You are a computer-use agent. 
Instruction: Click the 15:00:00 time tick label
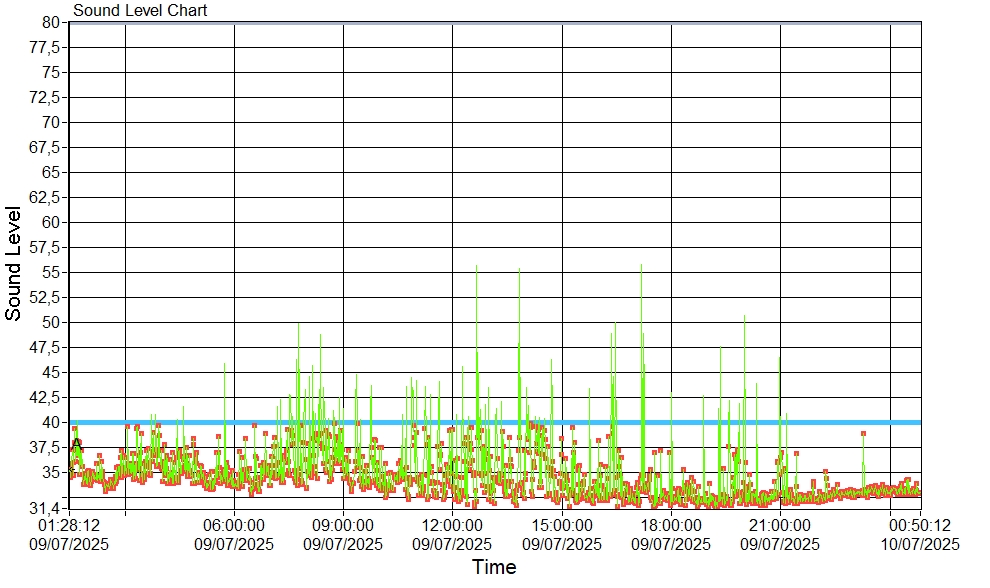click(x=562, y=524)
